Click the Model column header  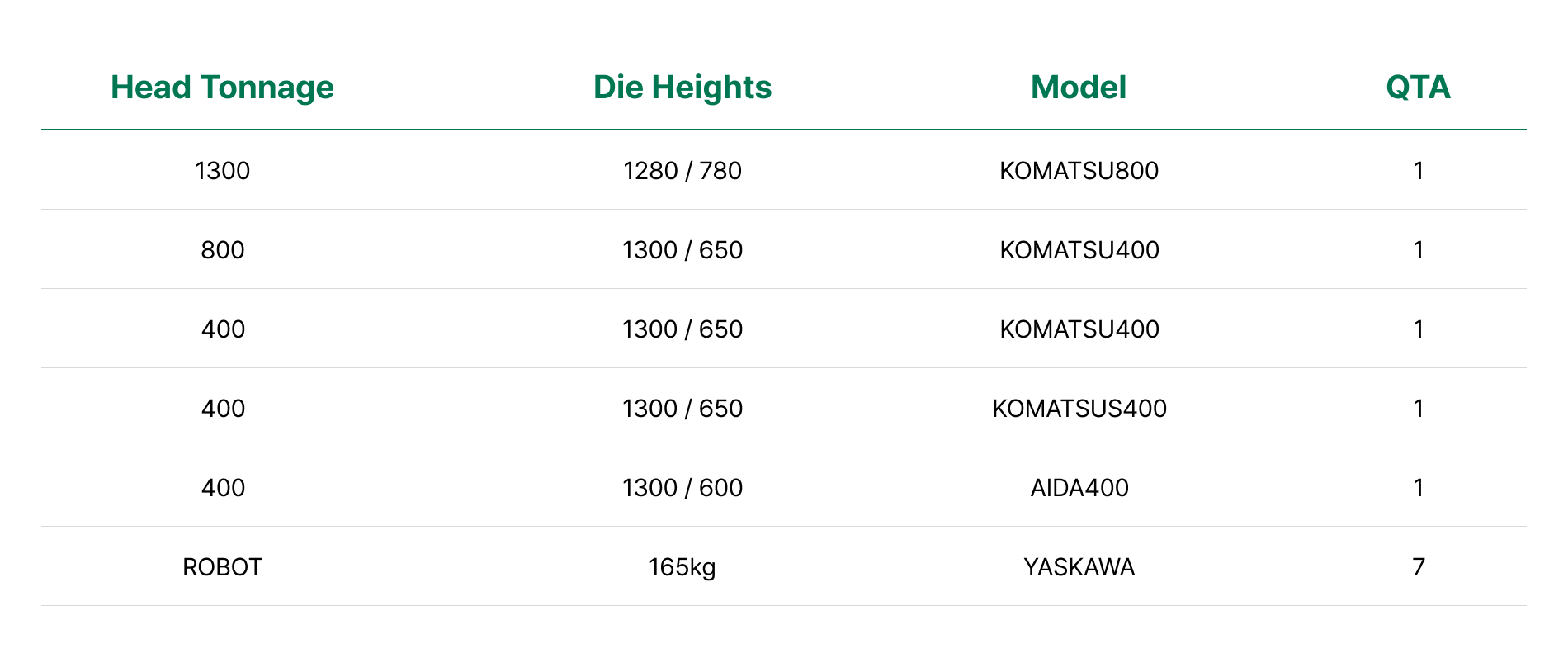coord(1079,88)
